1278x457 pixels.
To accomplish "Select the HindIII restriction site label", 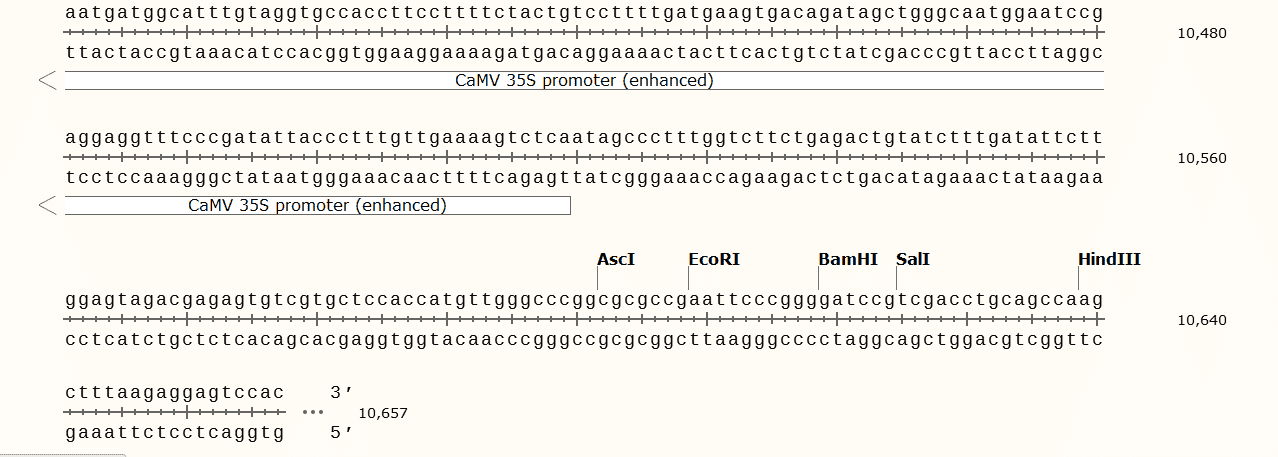I will pos(1109,260).
